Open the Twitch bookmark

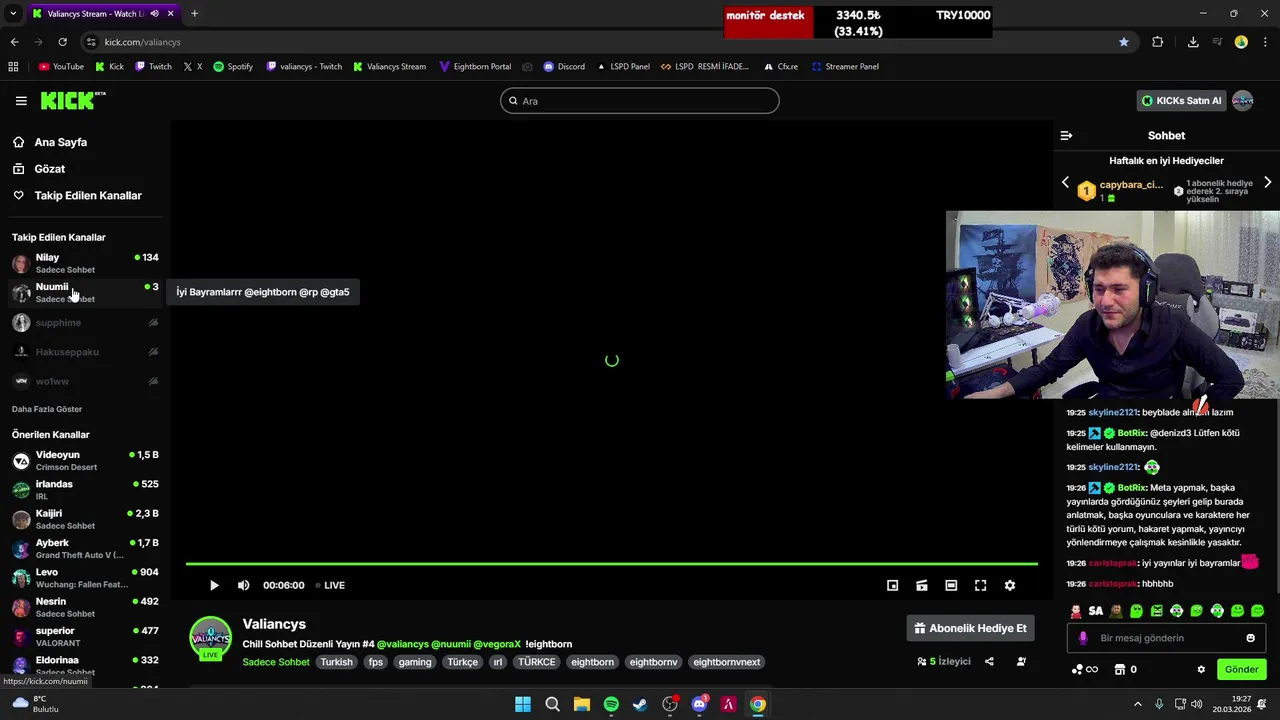coord(153,67)
